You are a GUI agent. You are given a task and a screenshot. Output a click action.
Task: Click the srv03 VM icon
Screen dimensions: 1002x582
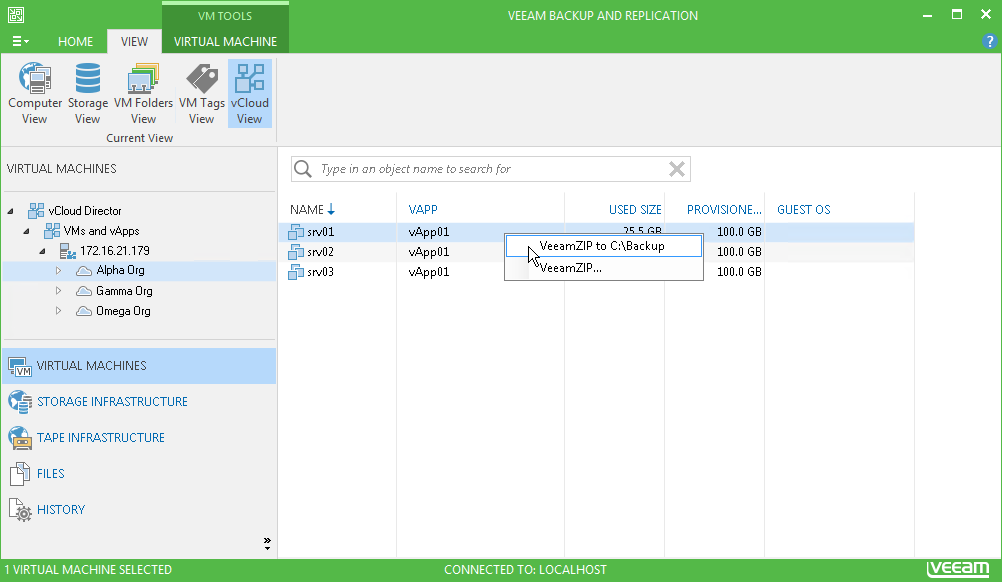[295, 272]
